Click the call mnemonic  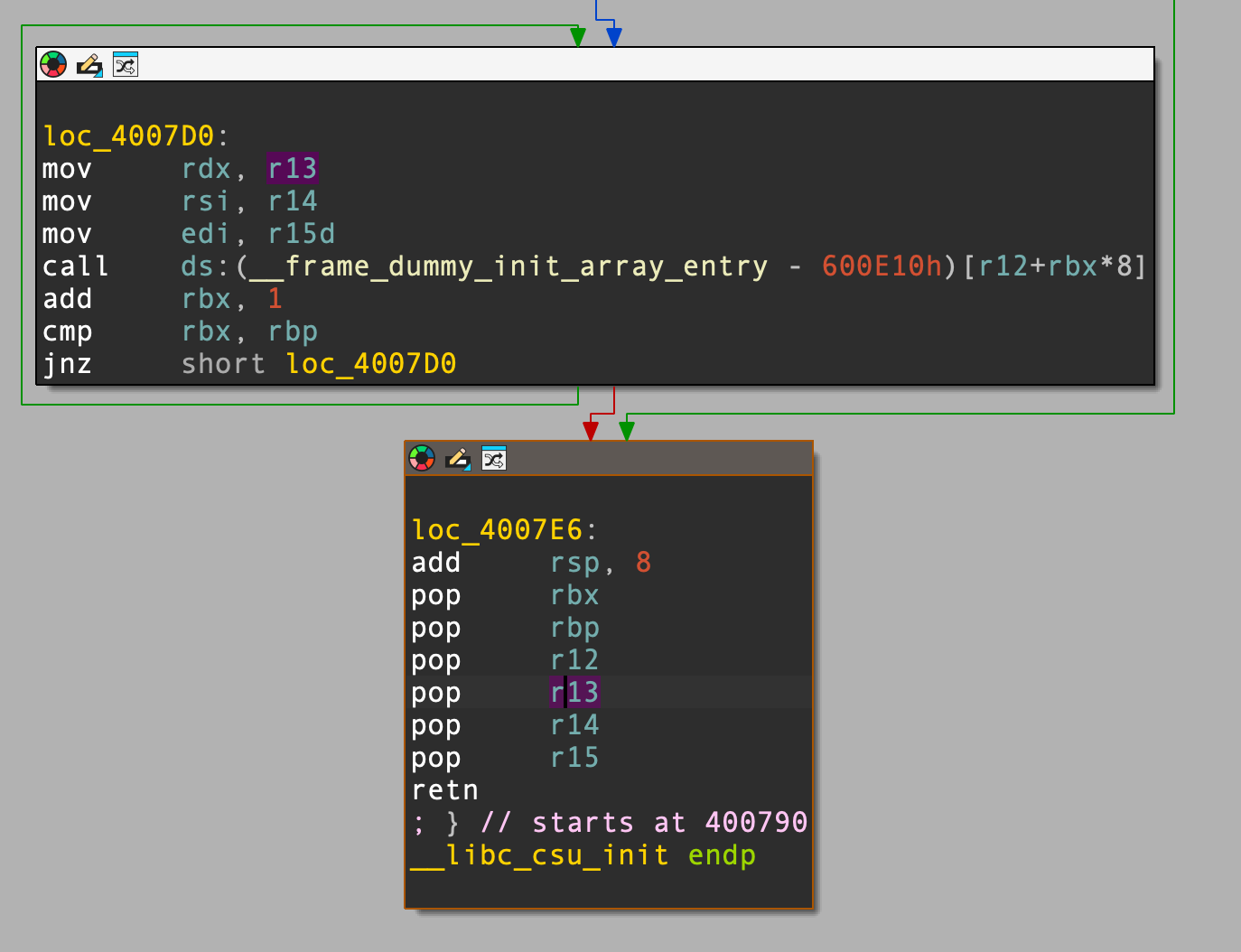coord(76,266)
